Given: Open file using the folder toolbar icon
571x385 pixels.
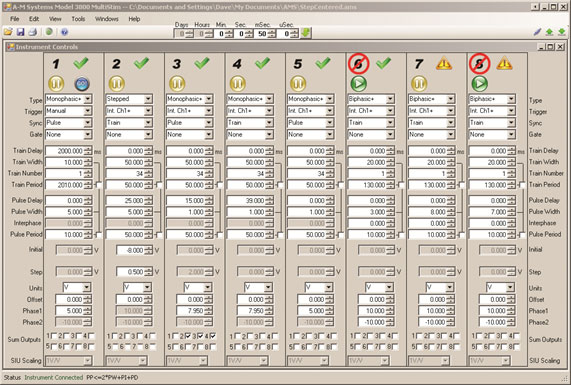Looking at the screenshot, I should coord(8,32).
